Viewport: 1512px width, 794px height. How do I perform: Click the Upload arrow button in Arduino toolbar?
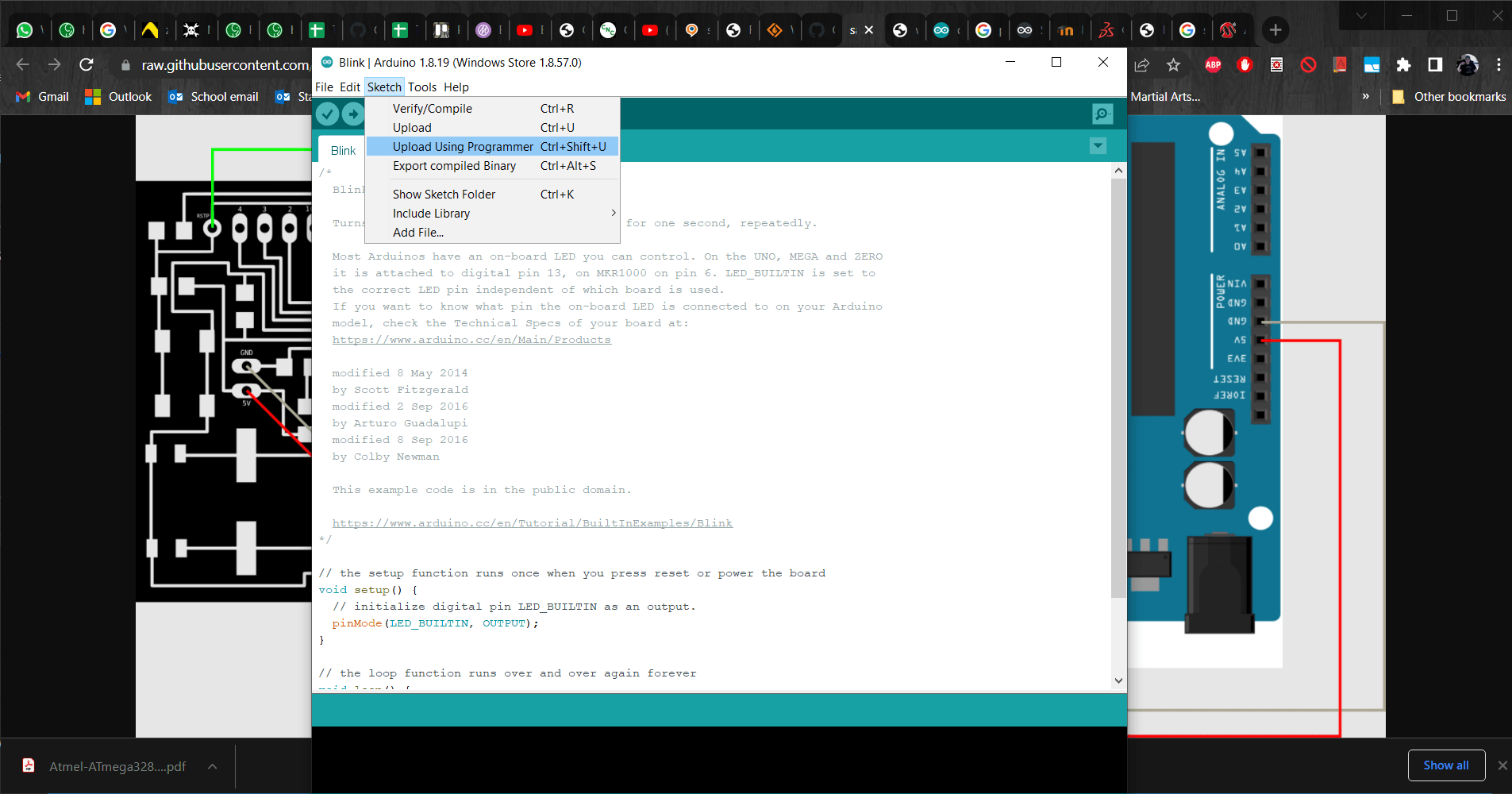[353, 114]
